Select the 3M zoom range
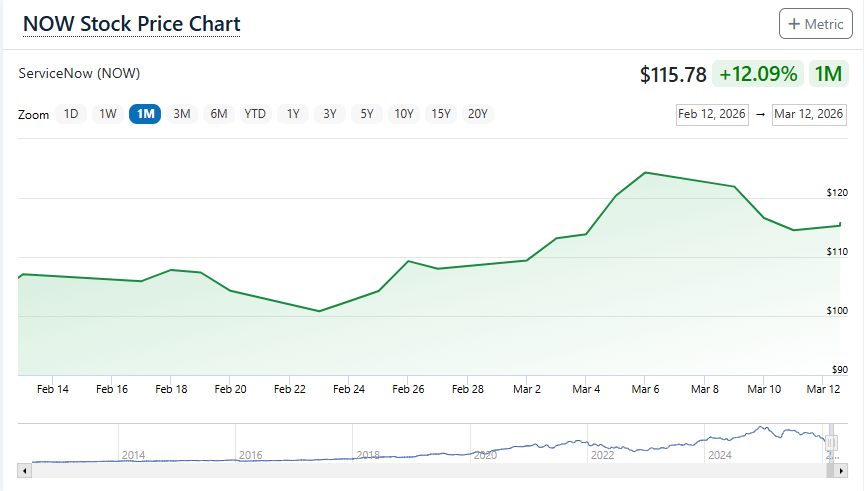Image resolution: width=864 pixels, height=491 pixels. (x=182, y=114)
